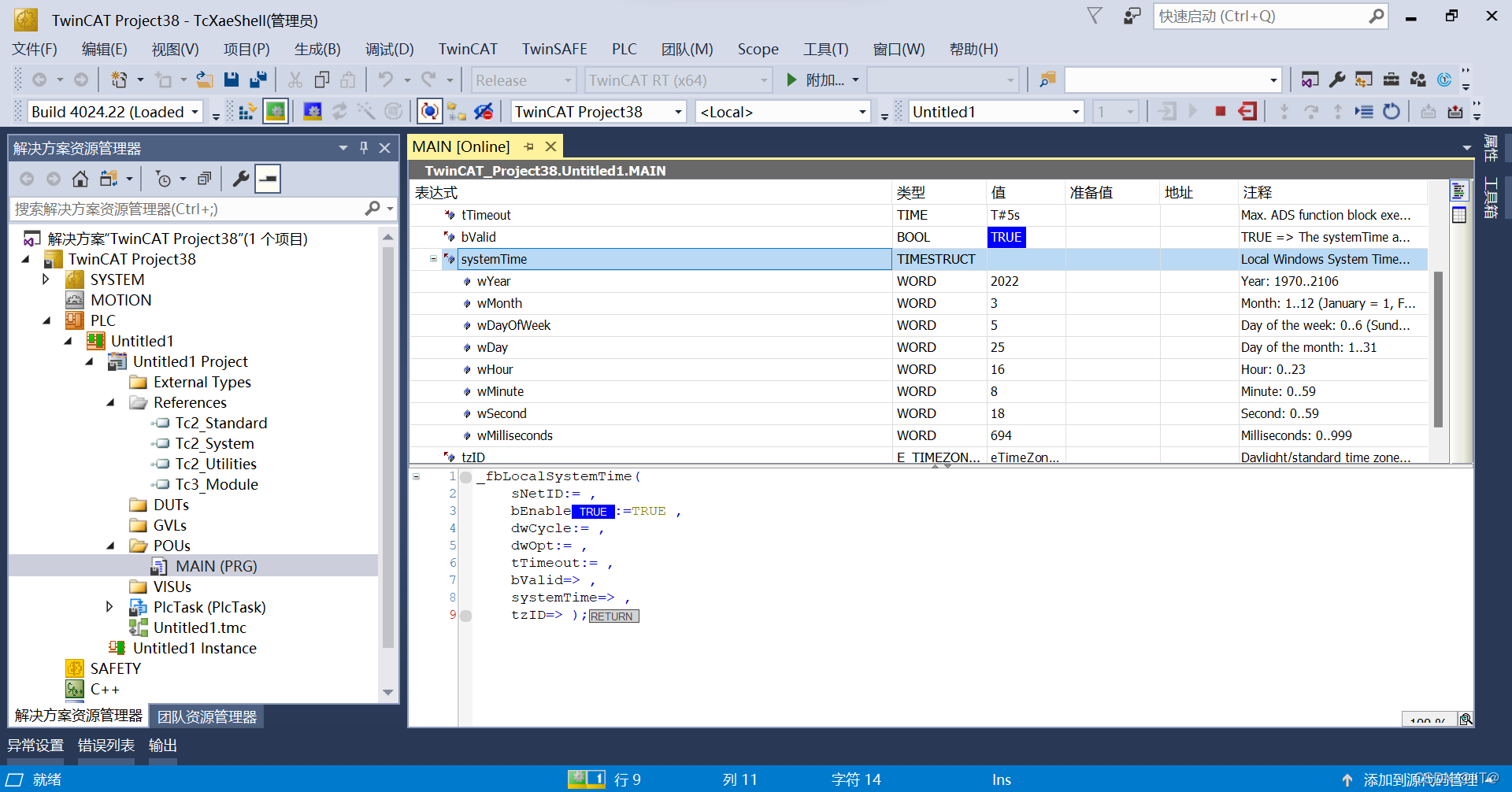Open the Toolbox briefcase icon
1512x792 pixels.
coord(1391,80)
